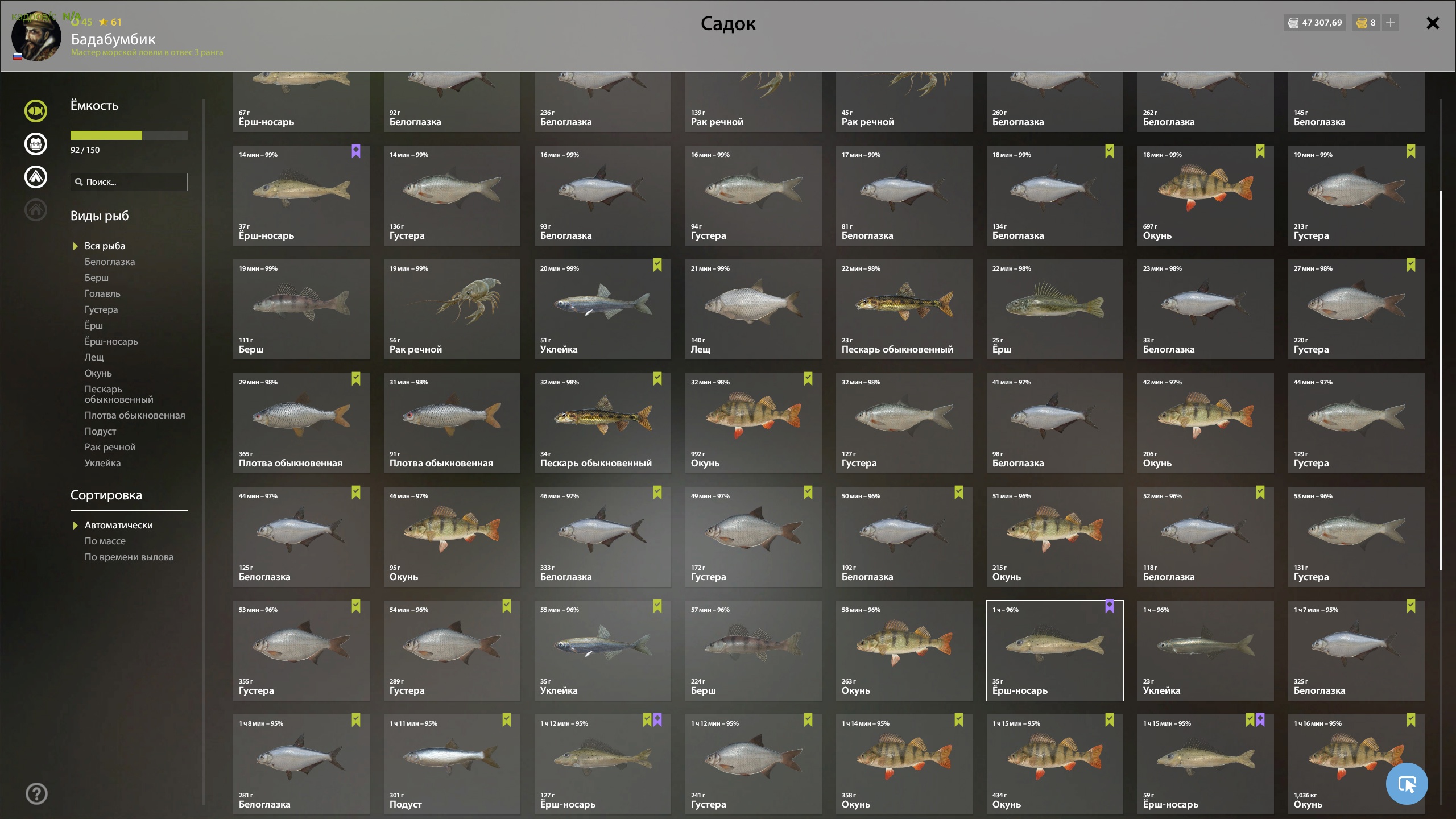Toggle the purple bookmark on 35 г Ёрш-носарь
Viewport: 1456px width, 819px height.
click(1110, 606)
